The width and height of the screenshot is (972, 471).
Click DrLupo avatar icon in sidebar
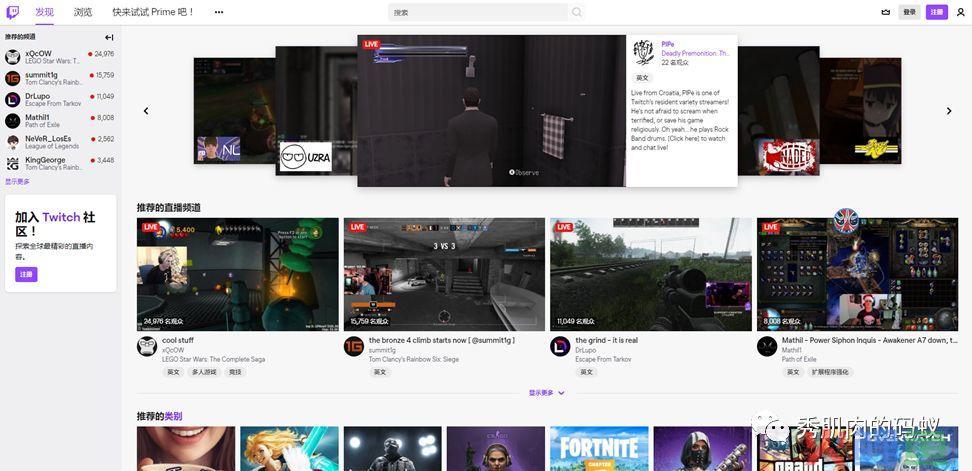point(12,99)
